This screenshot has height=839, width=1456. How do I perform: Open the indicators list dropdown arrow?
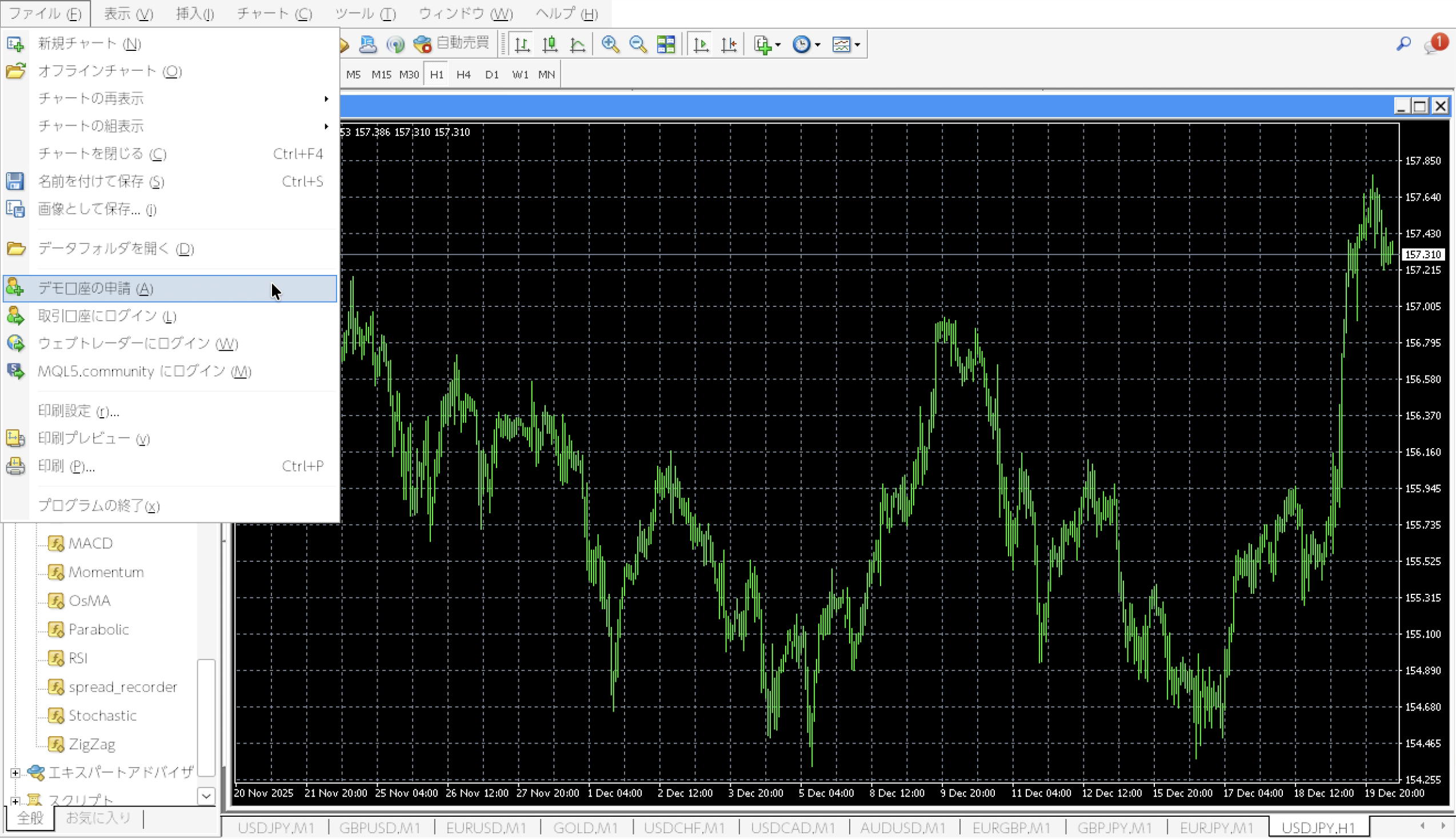(x=778, y=45)
